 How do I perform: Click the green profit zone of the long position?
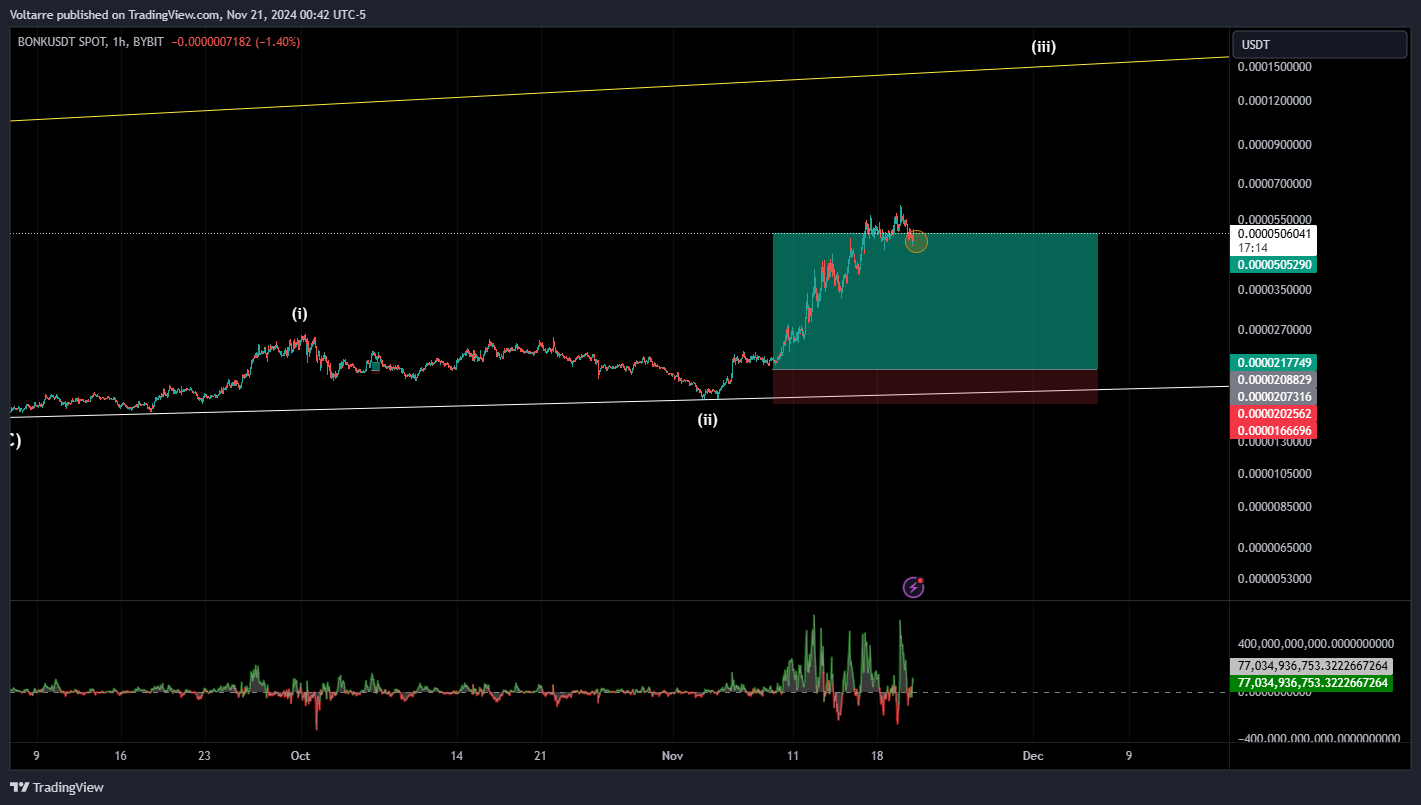935,301
